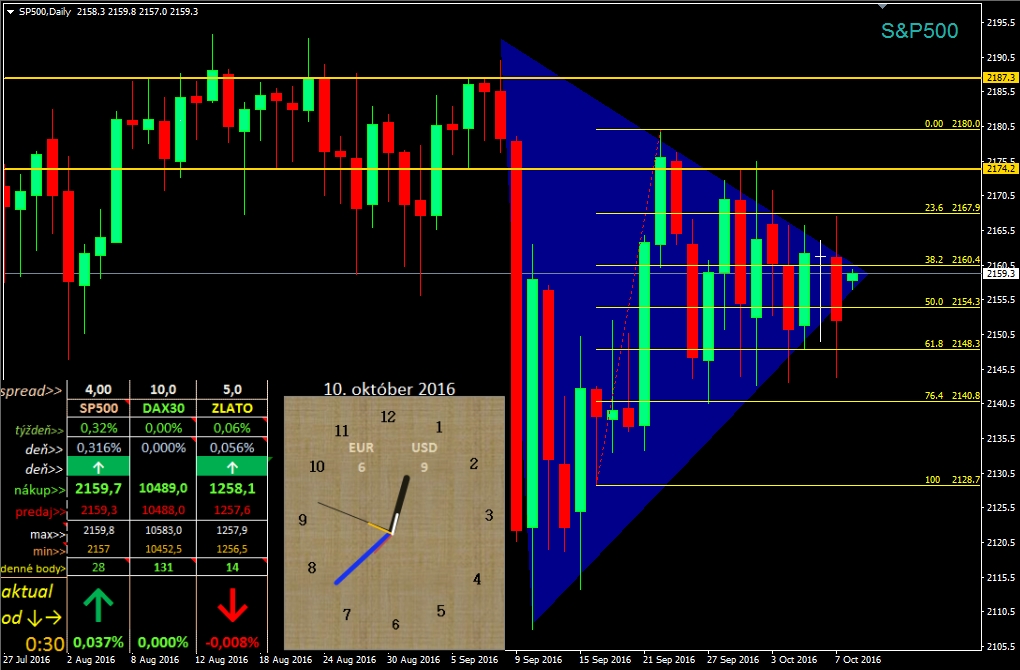Image resolution: width=1020 pixels, height=670 pixels.
Task: Click the current price tag 2159.3 on axis
Action: tap(999, 274)
